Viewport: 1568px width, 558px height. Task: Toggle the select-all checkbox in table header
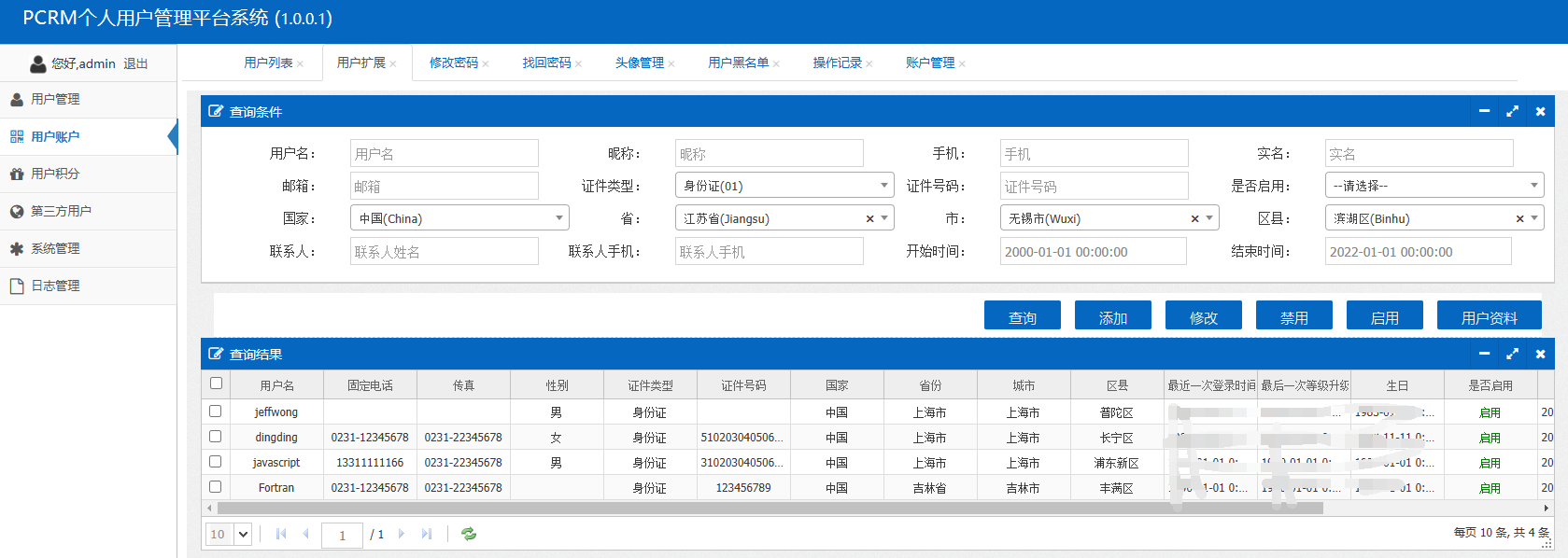(x=216, y=384)
